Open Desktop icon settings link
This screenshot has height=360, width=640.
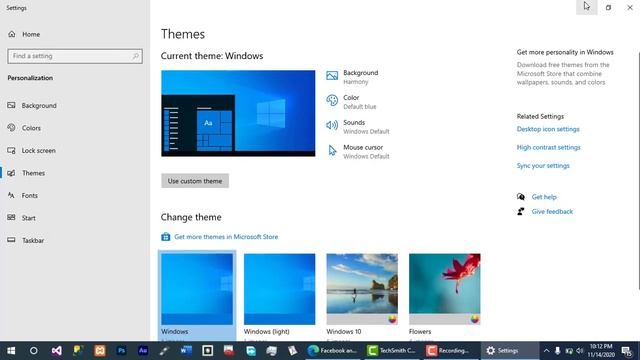[548, 129]
